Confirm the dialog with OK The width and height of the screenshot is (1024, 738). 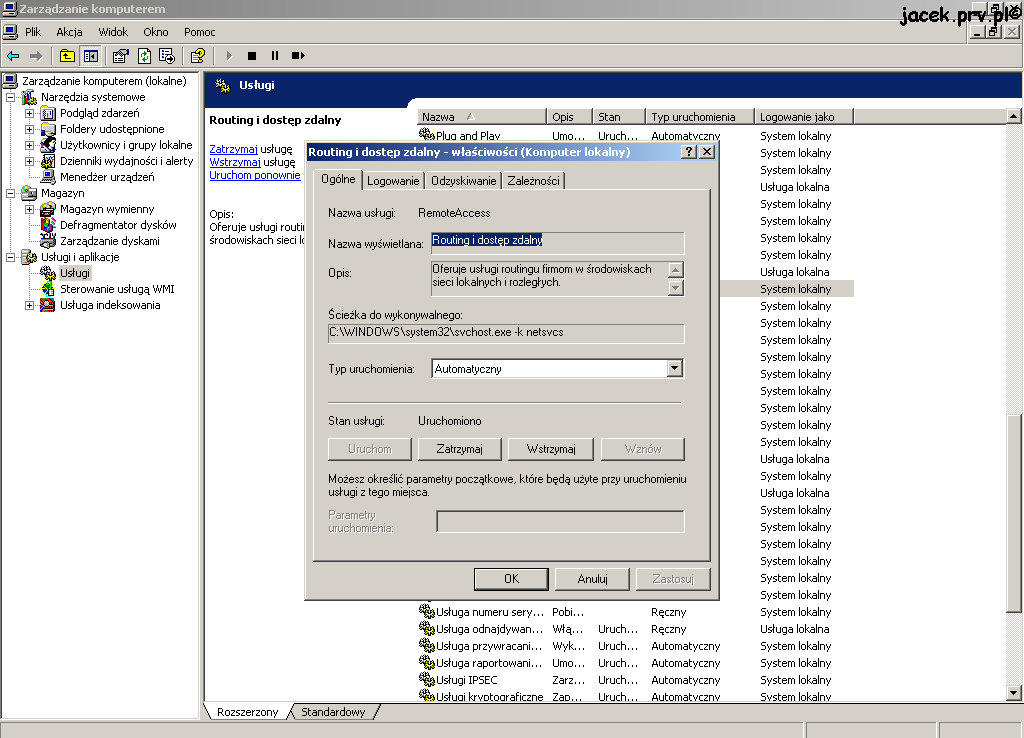click(511, 579)
